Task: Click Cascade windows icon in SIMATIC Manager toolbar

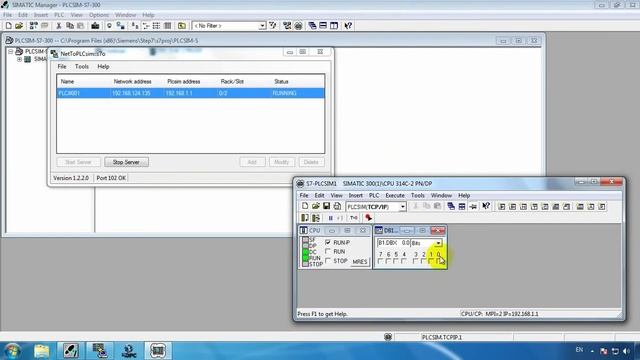Action: point(312,26)
